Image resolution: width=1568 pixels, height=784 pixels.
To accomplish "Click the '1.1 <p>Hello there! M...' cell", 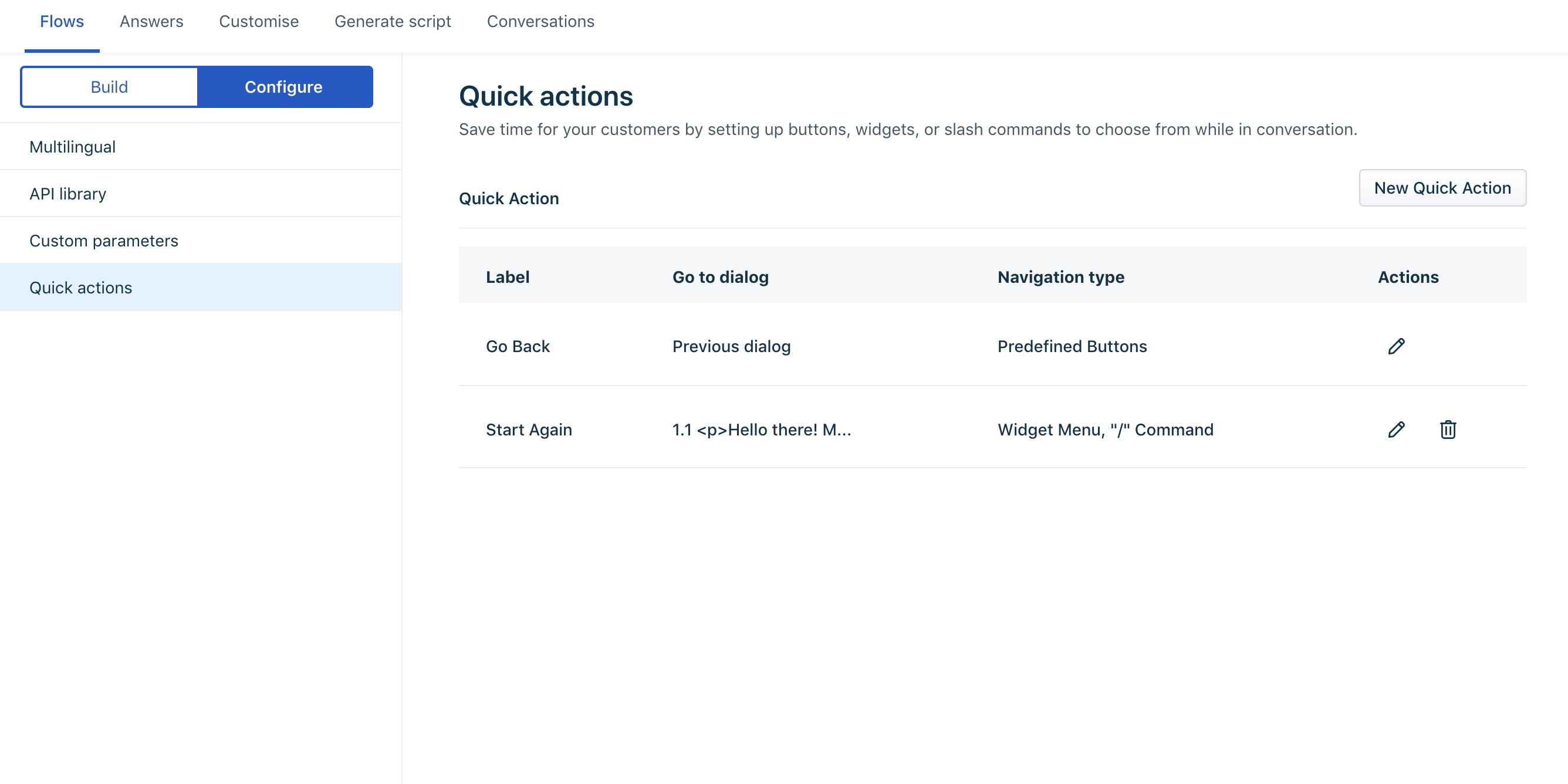I will [x=762, y=430].
